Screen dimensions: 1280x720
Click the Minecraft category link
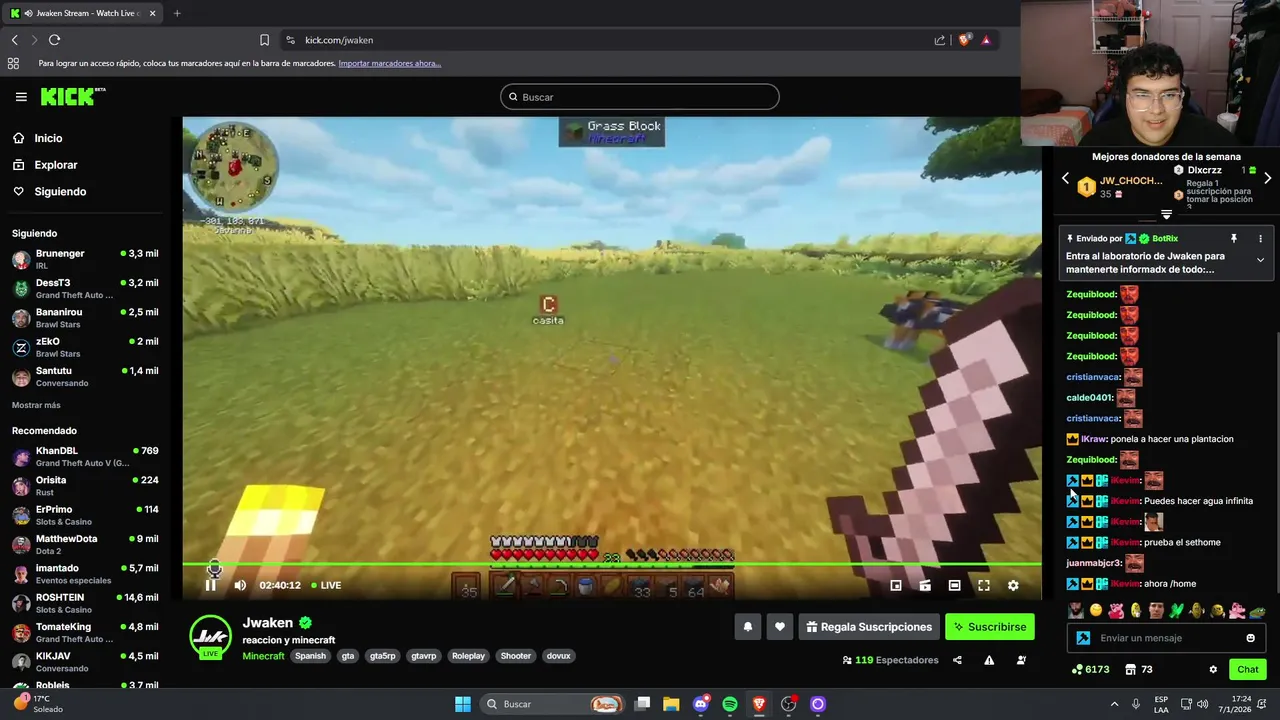263,656
